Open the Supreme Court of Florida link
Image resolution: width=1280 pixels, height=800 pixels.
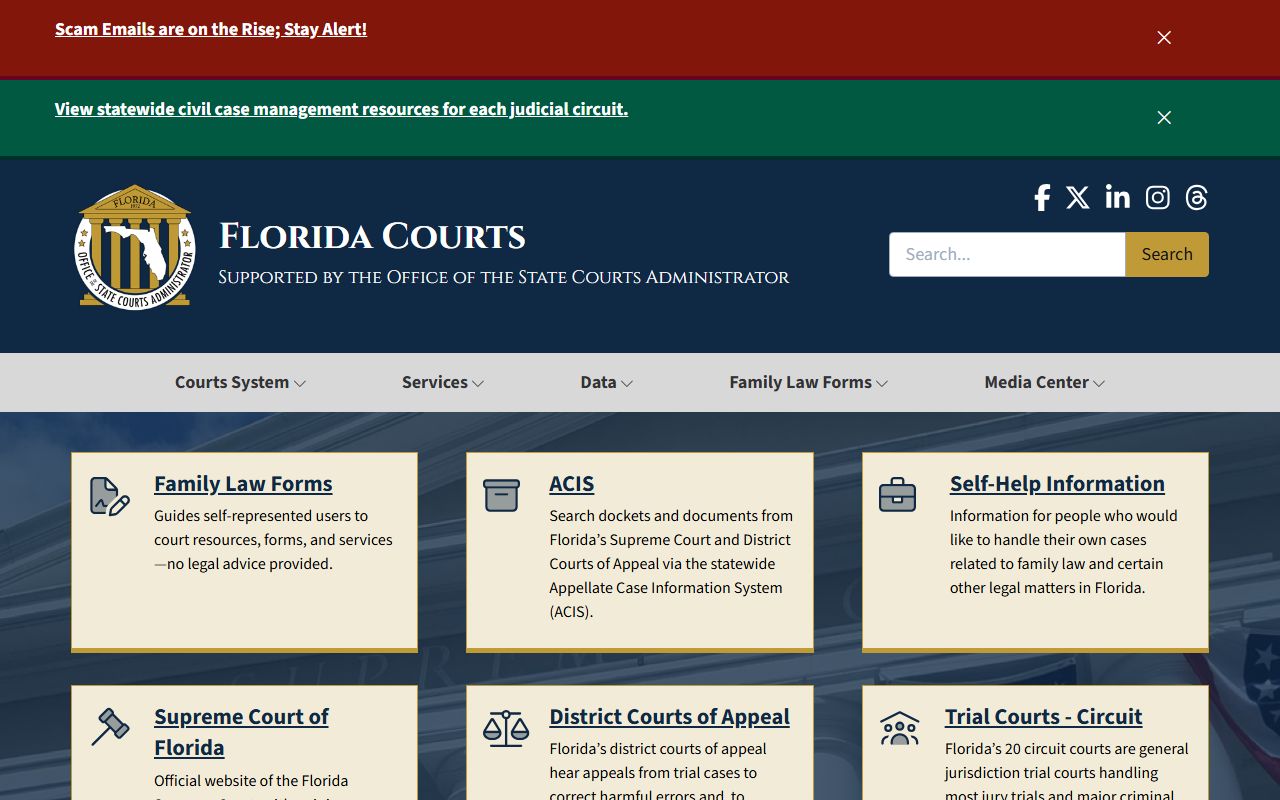coord(241,732)
